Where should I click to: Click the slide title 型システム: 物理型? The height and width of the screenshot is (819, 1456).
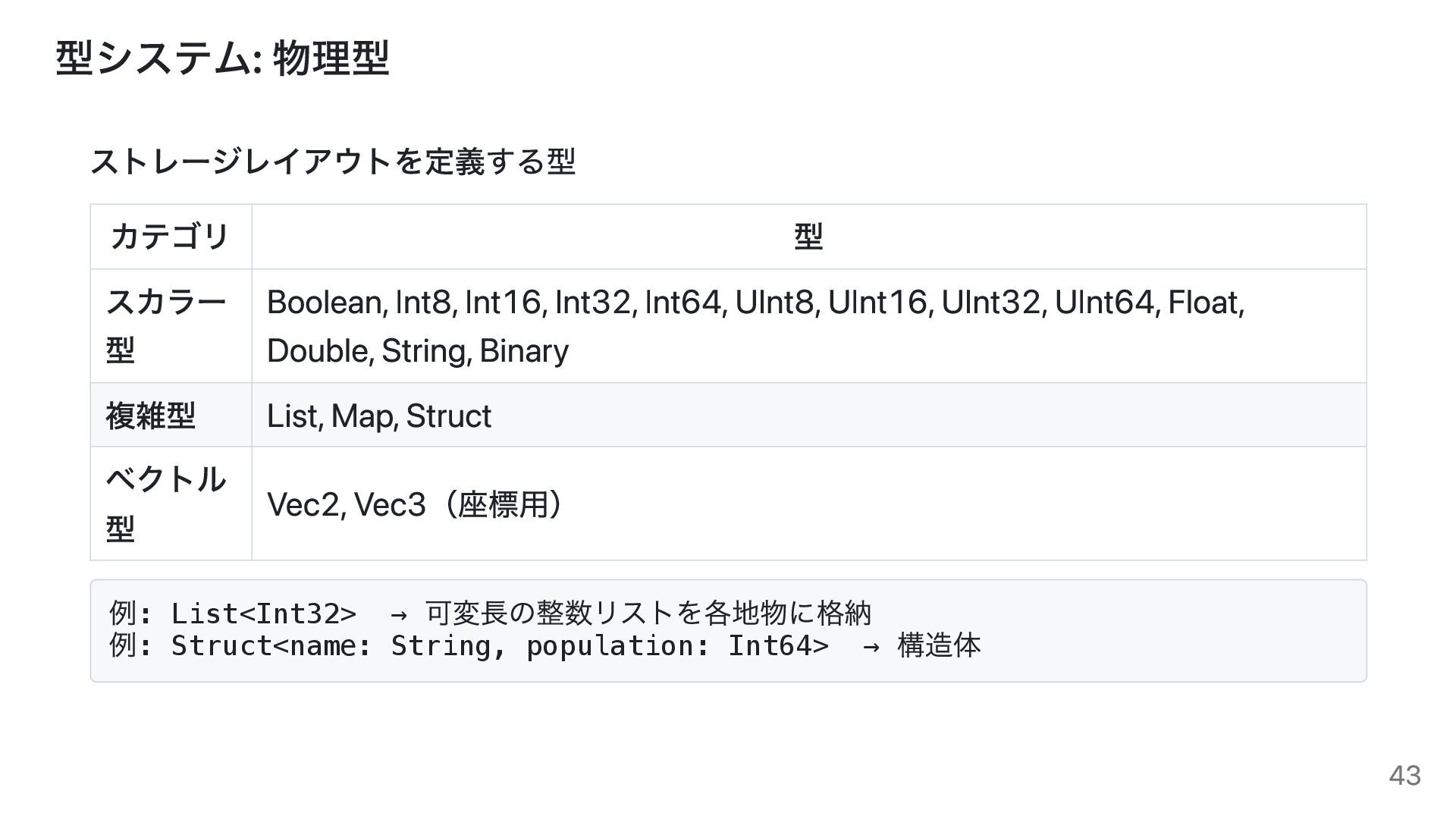click(x=222, y=58)
